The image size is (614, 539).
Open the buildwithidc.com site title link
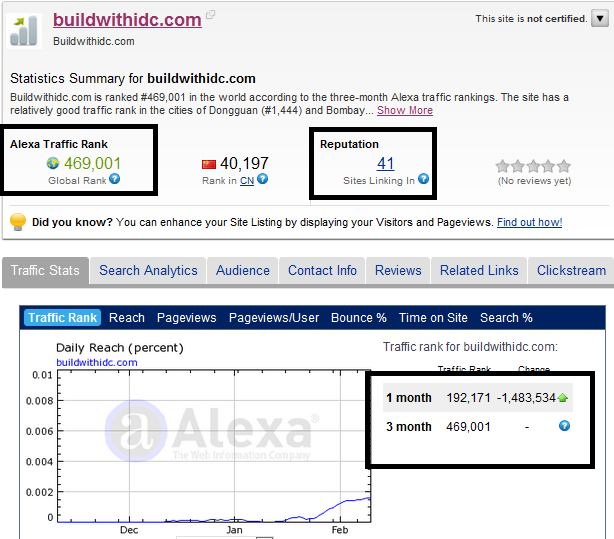pyautogui.click(x=127, y=20)
